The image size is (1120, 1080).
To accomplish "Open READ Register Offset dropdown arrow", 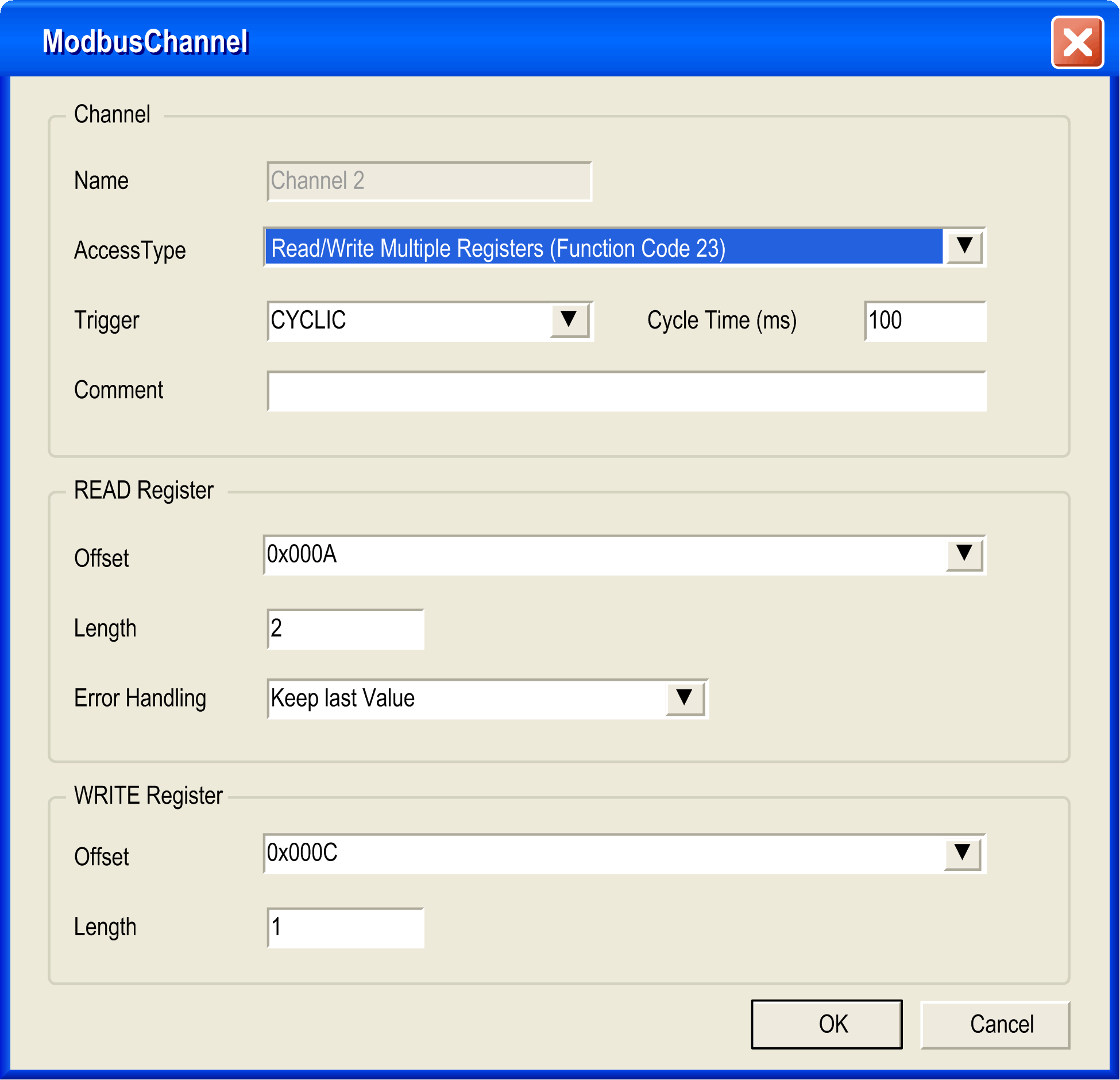I will [x=964, y=554].
